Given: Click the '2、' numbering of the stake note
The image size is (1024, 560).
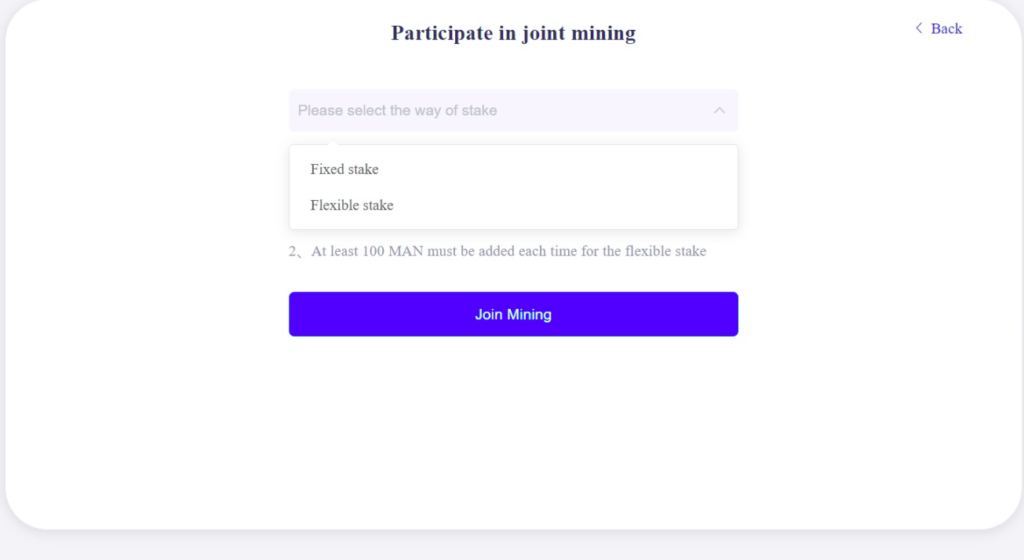Looking at the screenshot, I should pos(296,251).
